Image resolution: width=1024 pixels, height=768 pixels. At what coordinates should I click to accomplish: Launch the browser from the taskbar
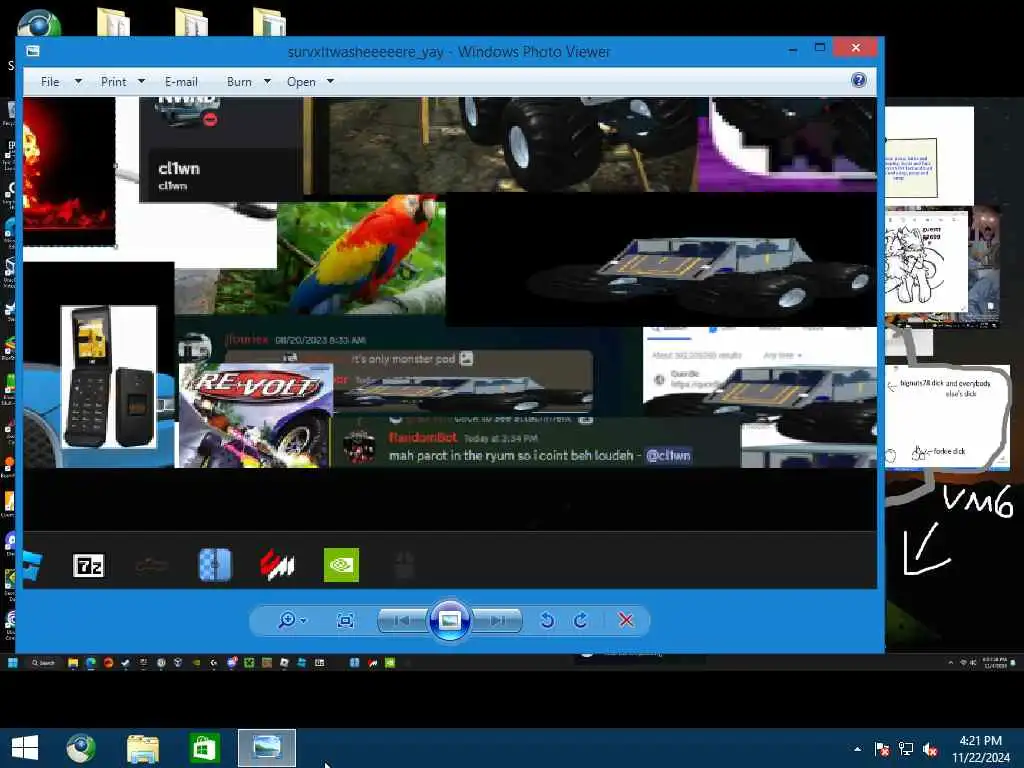click(81, 748)
